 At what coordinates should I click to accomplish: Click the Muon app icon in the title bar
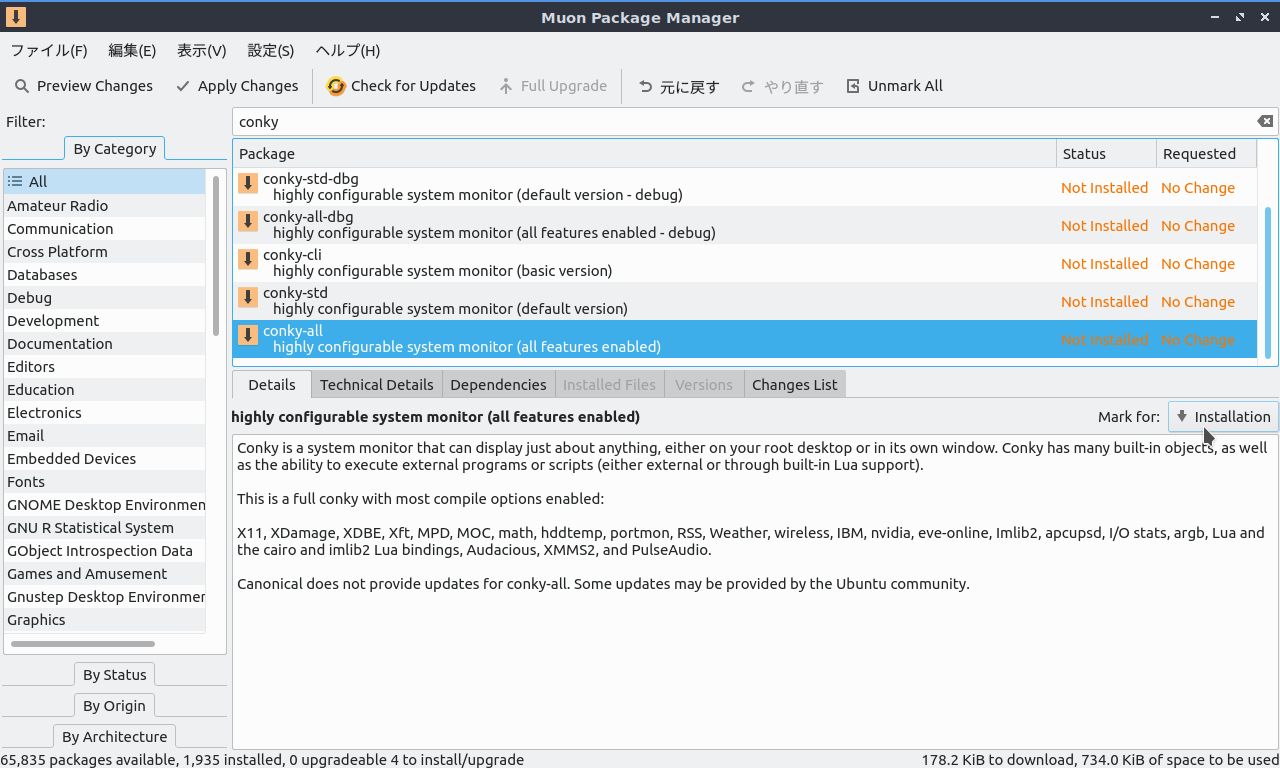click(x=16, y=17)
